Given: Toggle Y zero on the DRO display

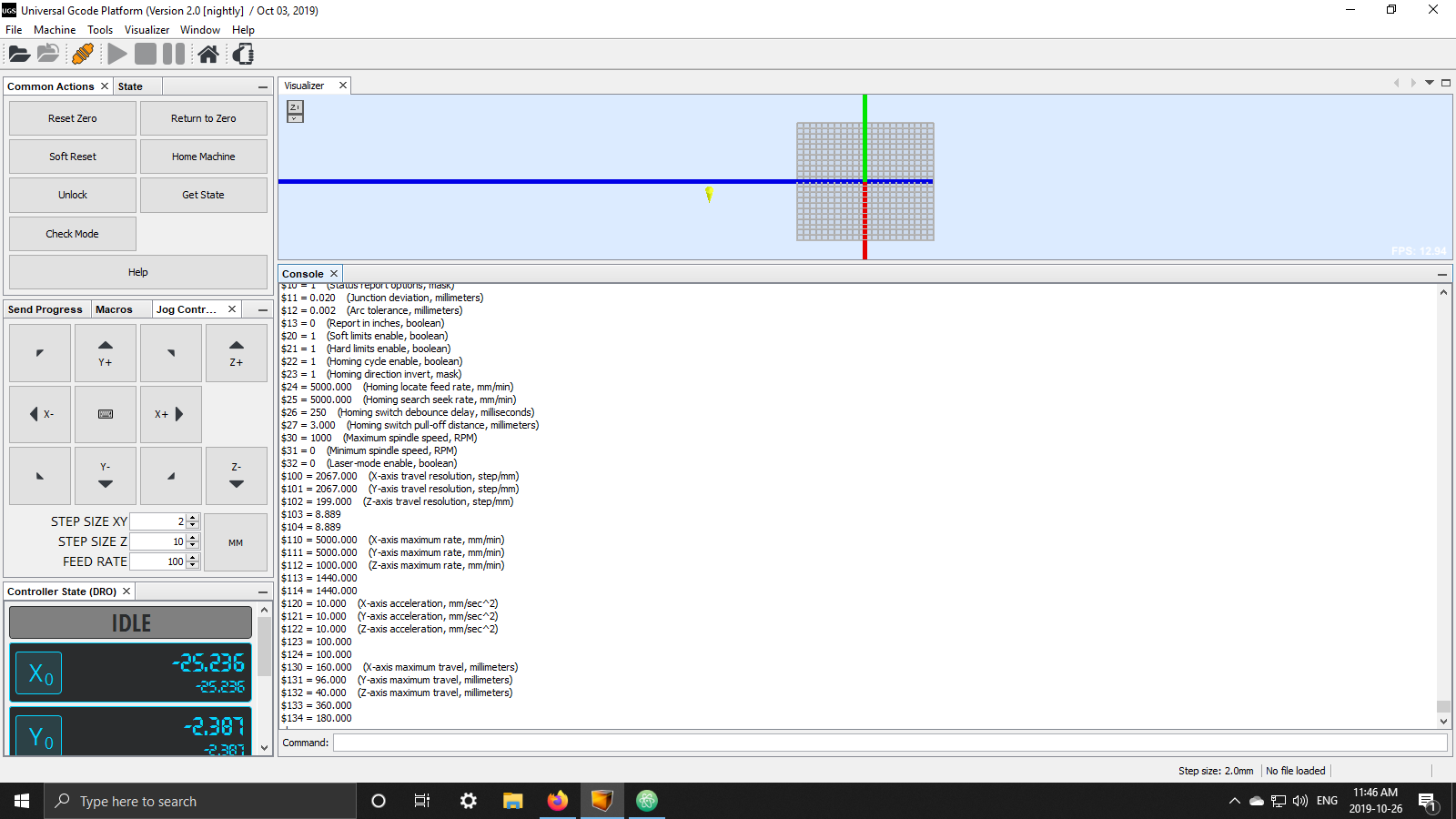Looking at the screenshot, I should [38, 736].
